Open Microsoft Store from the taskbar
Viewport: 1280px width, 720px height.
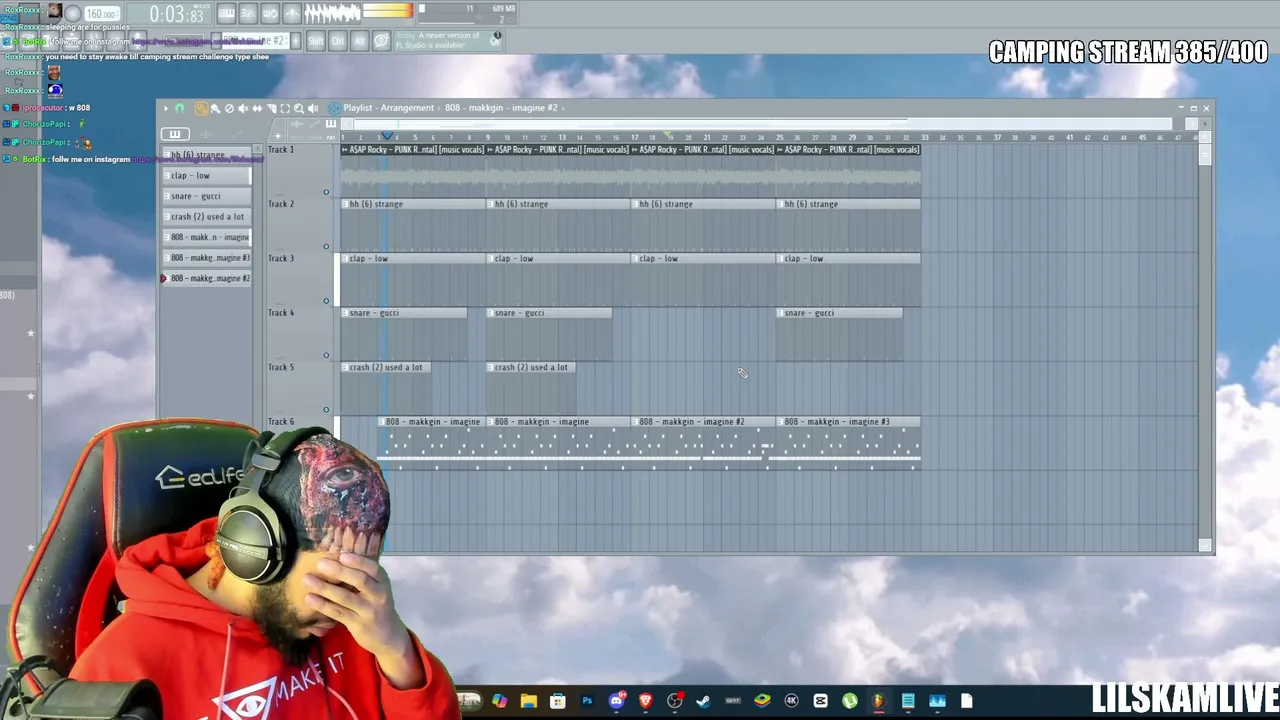tap(558, 701)
